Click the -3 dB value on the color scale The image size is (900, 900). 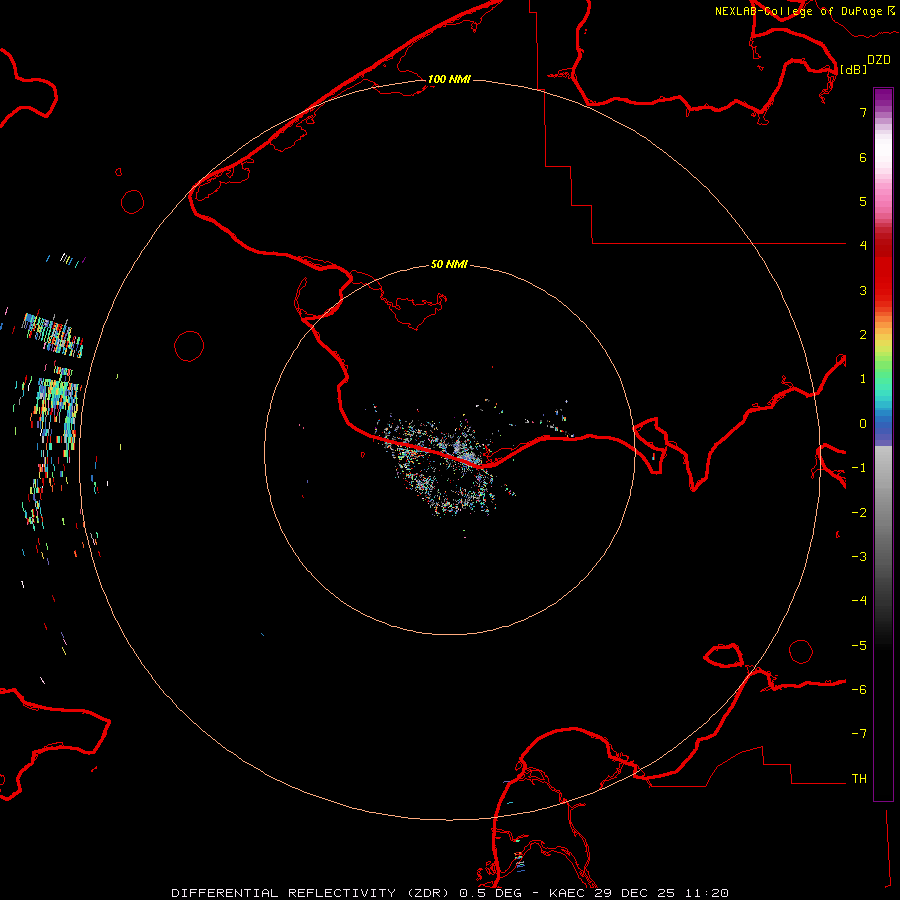pyautogui.click(x=859, y=557)
